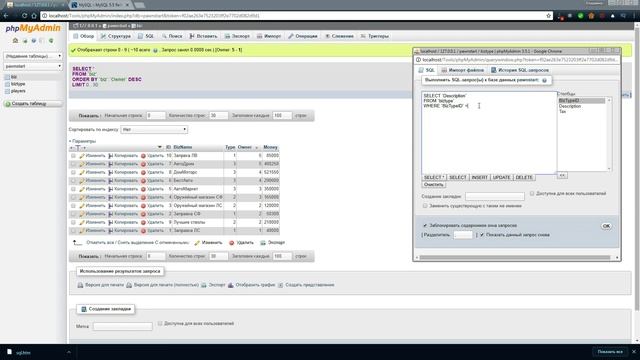Open repeat headers dropdown in bottom Показать bar

[x=282, y=256]
